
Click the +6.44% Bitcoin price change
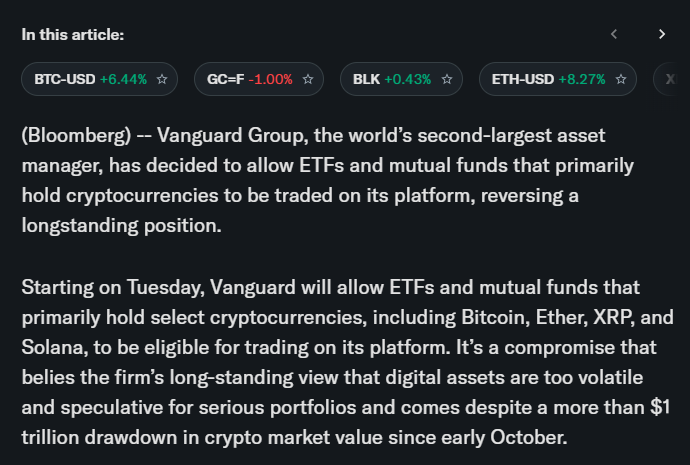[123, 79]
